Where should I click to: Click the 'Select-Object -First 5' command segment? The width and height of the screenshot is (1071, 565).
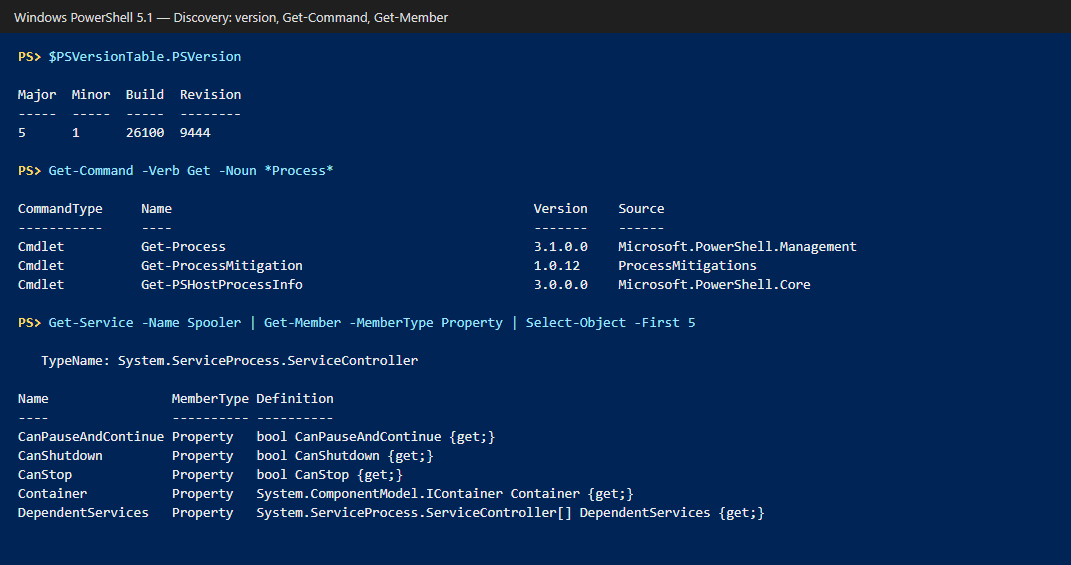610,322
